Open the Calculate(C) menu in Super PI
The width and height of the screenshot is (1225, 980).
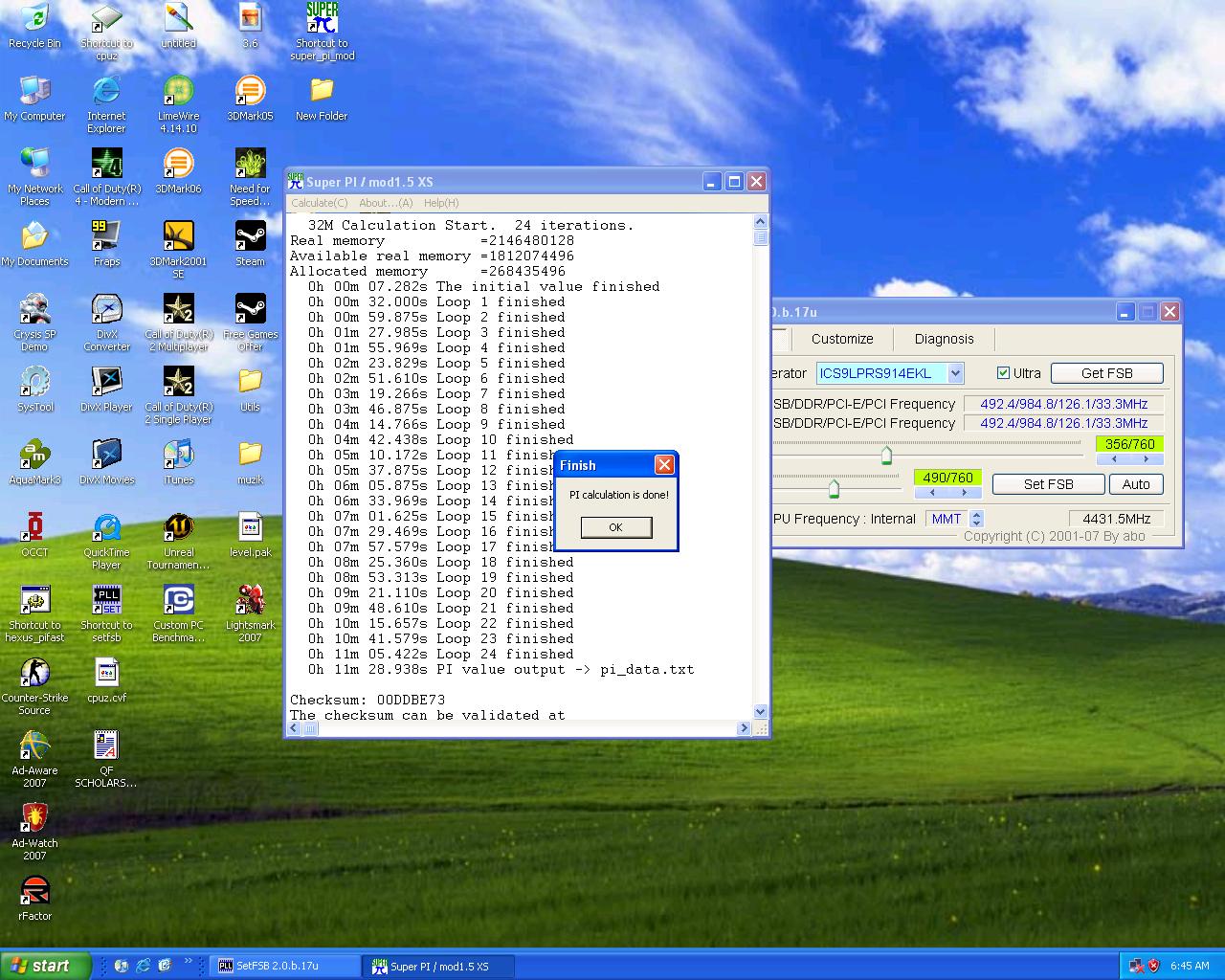(319, 203)
